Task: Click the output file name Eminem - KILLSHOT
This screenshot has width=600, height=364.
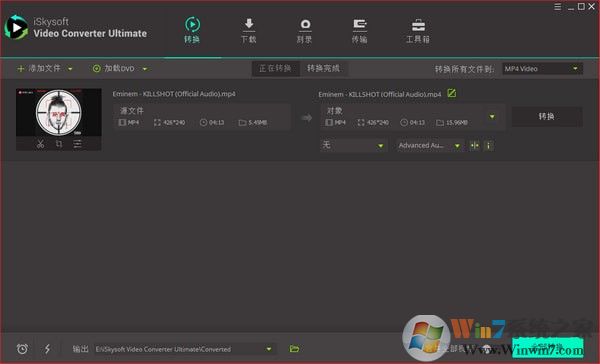Action: (380, 94)
